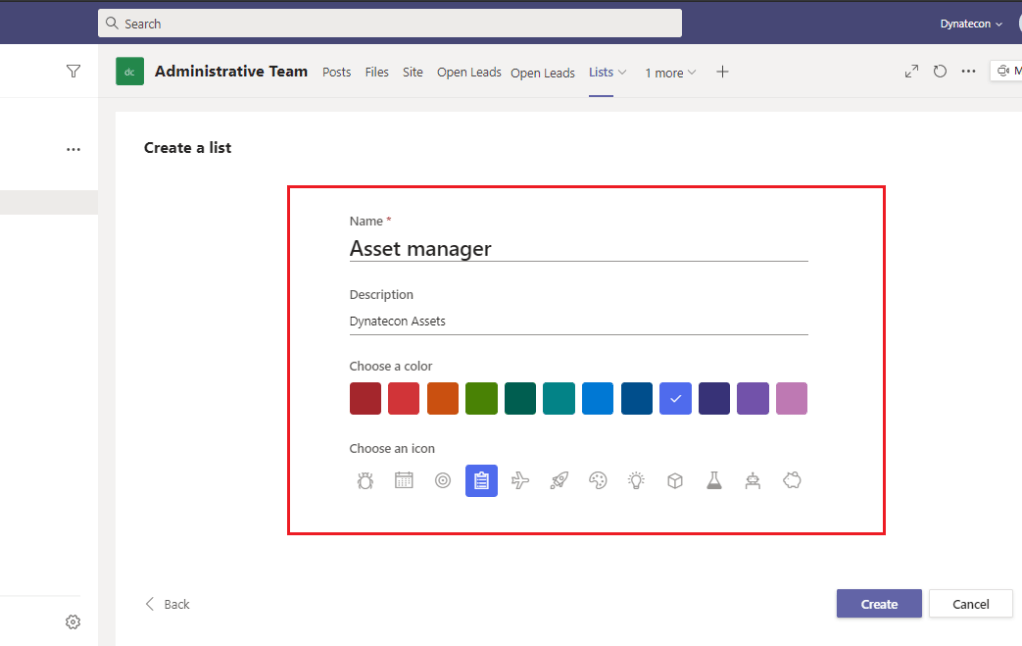This screenshot has width=1022, height=646.
Task: Open the Dynatecon organization dropdown
Action: point(970,24)
